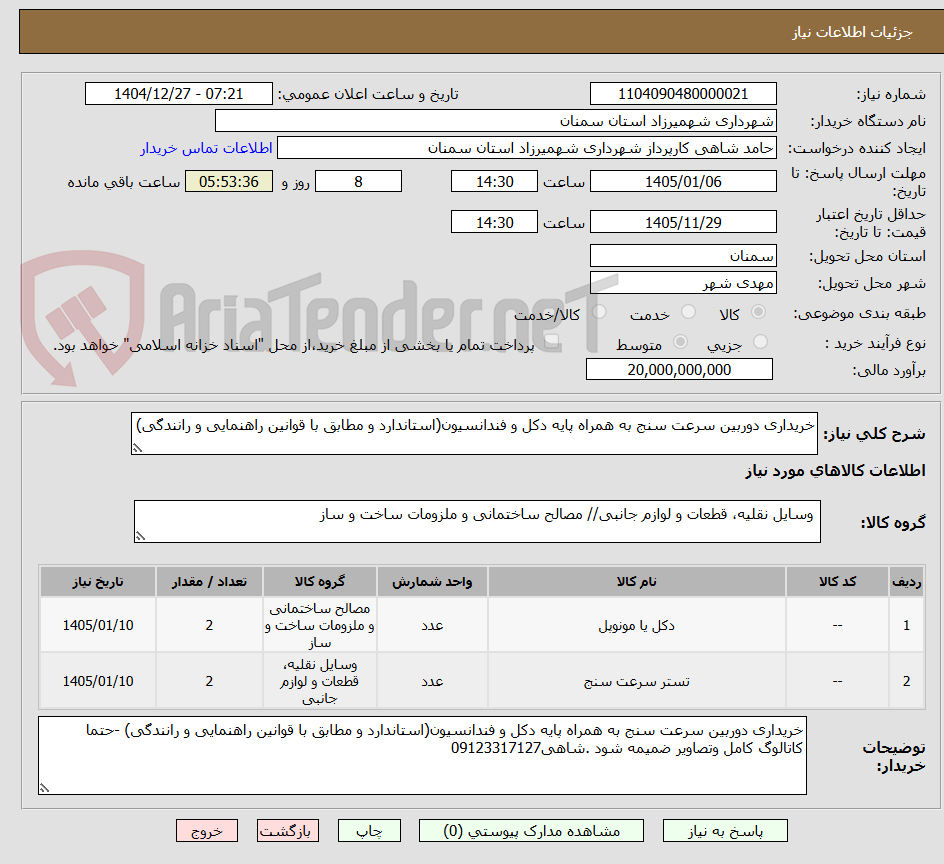The image size is (944, 864).
Task: Toggle the Islamic treasury payment checkbox
Action: pos(551,342)
